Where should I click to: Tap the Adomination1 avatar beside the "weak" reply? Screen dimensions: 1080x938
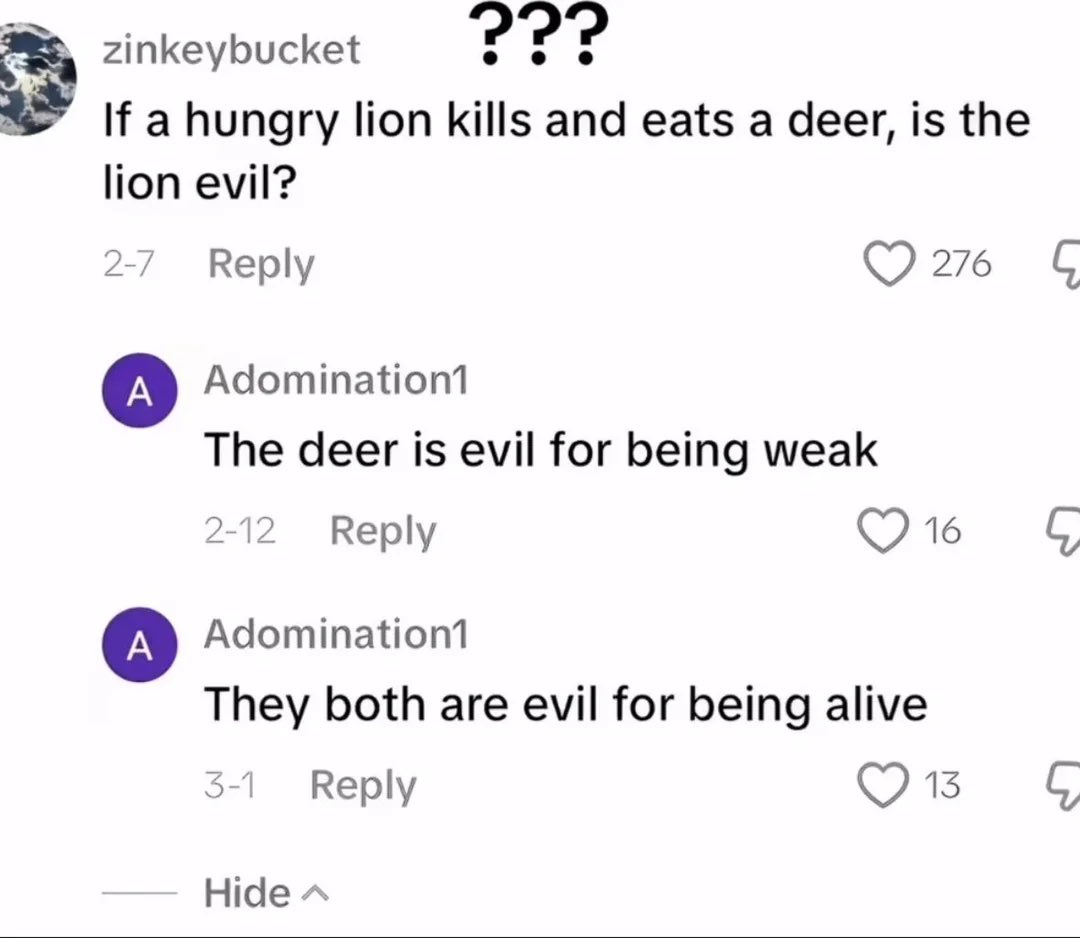[x=139, y=392]
